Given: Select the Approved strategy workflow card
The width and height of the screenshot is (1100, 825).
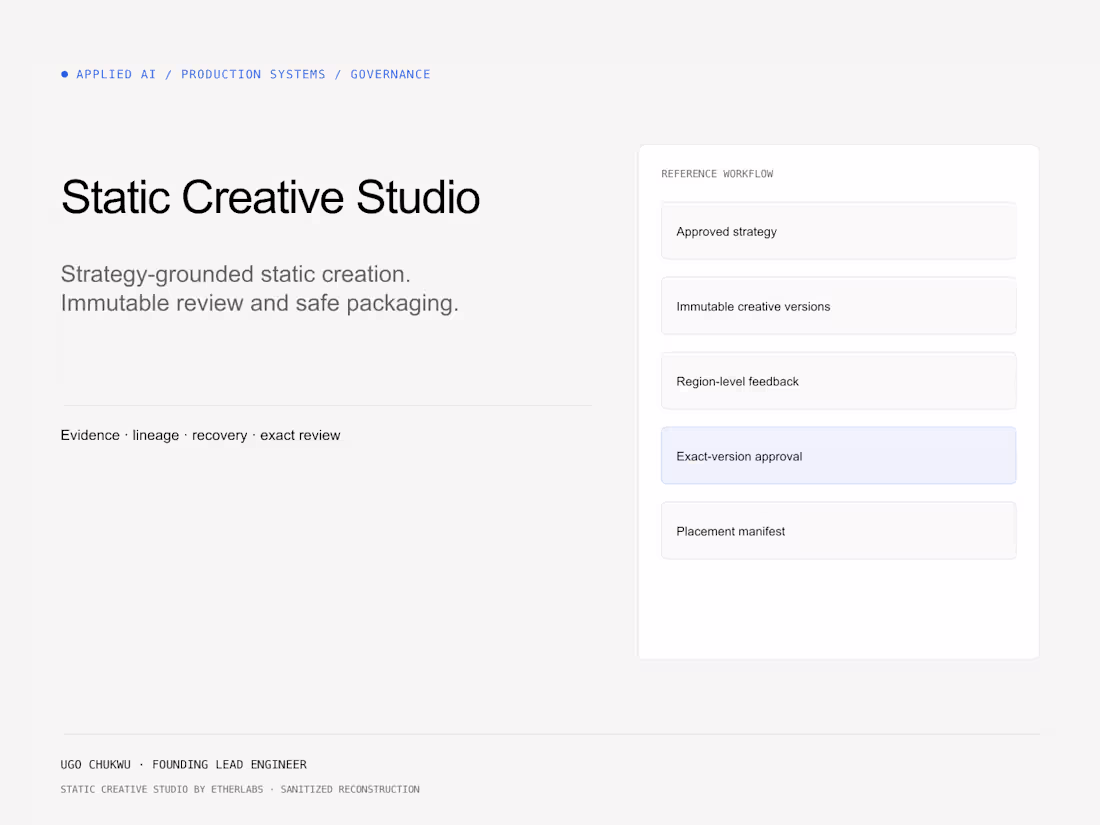Looking at the screenshot, I should click(838, 231).
